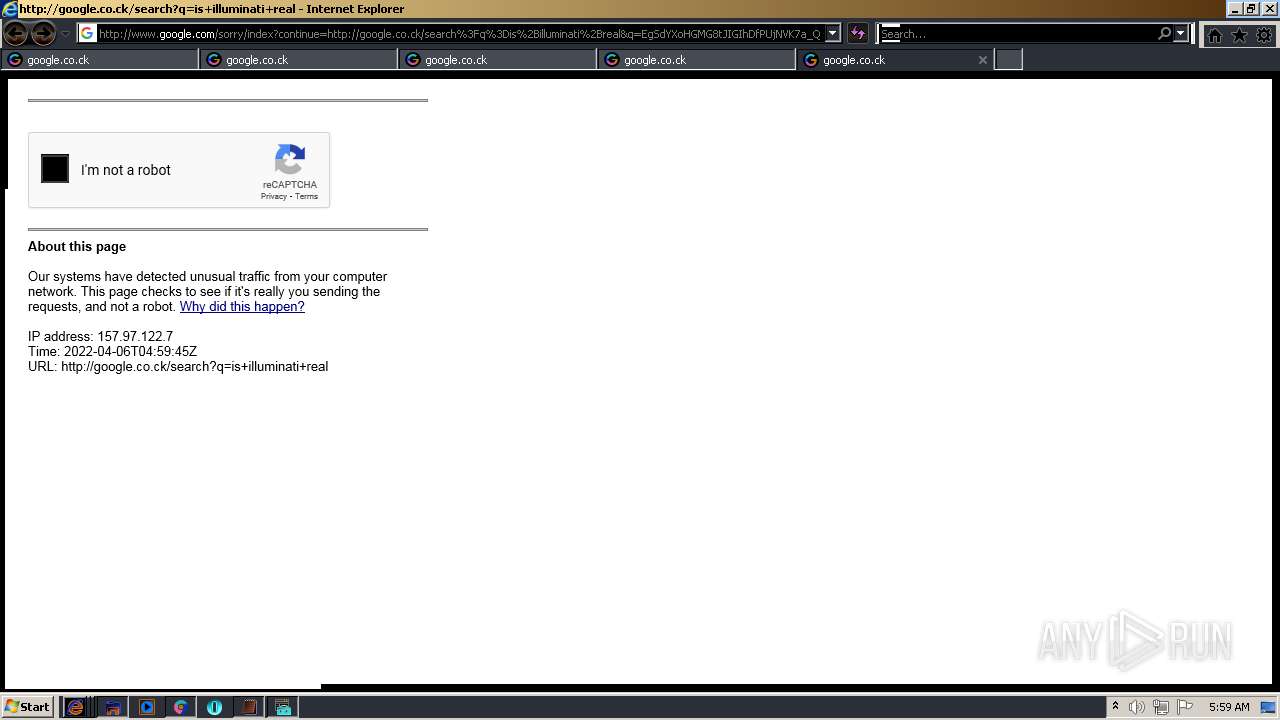The width and height of the screenshot is (1280, 720).
Task: Click the Show desktop button
Action: pyautogui.click(x=1269, y=707)
